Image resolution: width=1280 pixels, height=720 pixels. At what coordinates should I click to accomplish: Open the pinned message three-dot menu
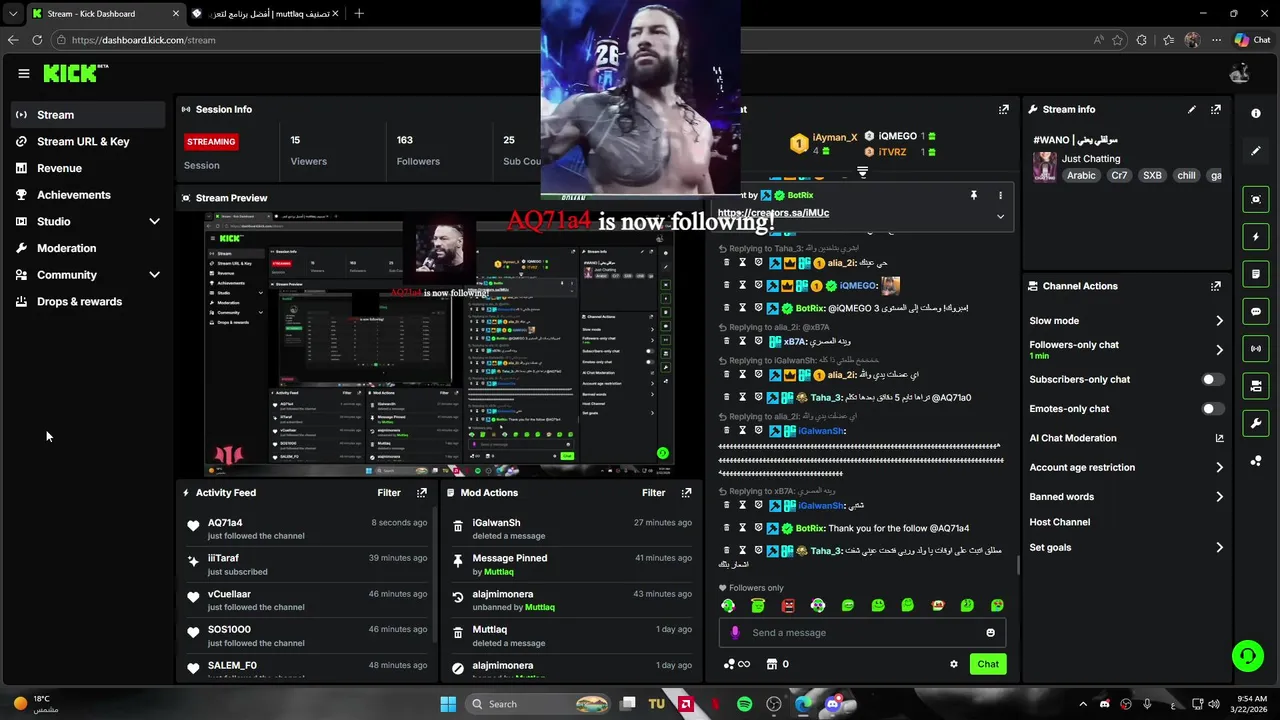pyautogui.click(x=1000, y=195)
